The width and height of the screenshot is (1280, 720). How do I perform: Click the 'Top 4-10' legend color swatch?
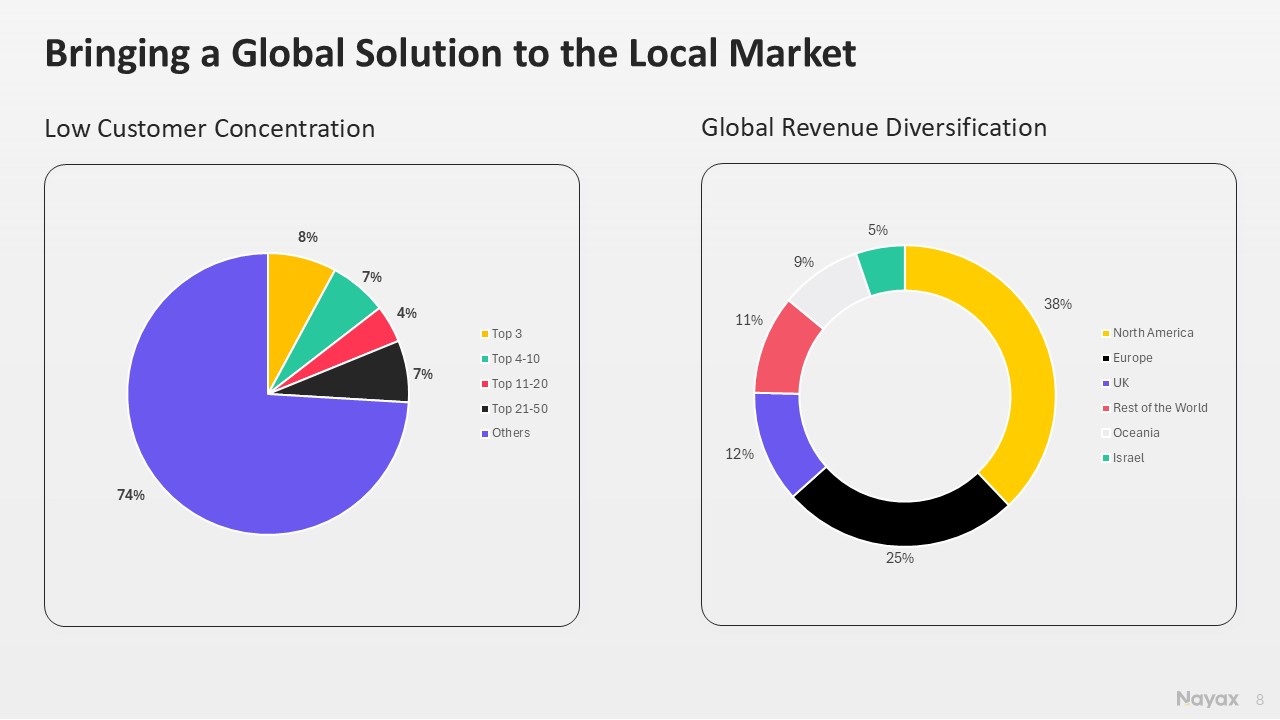485,359
